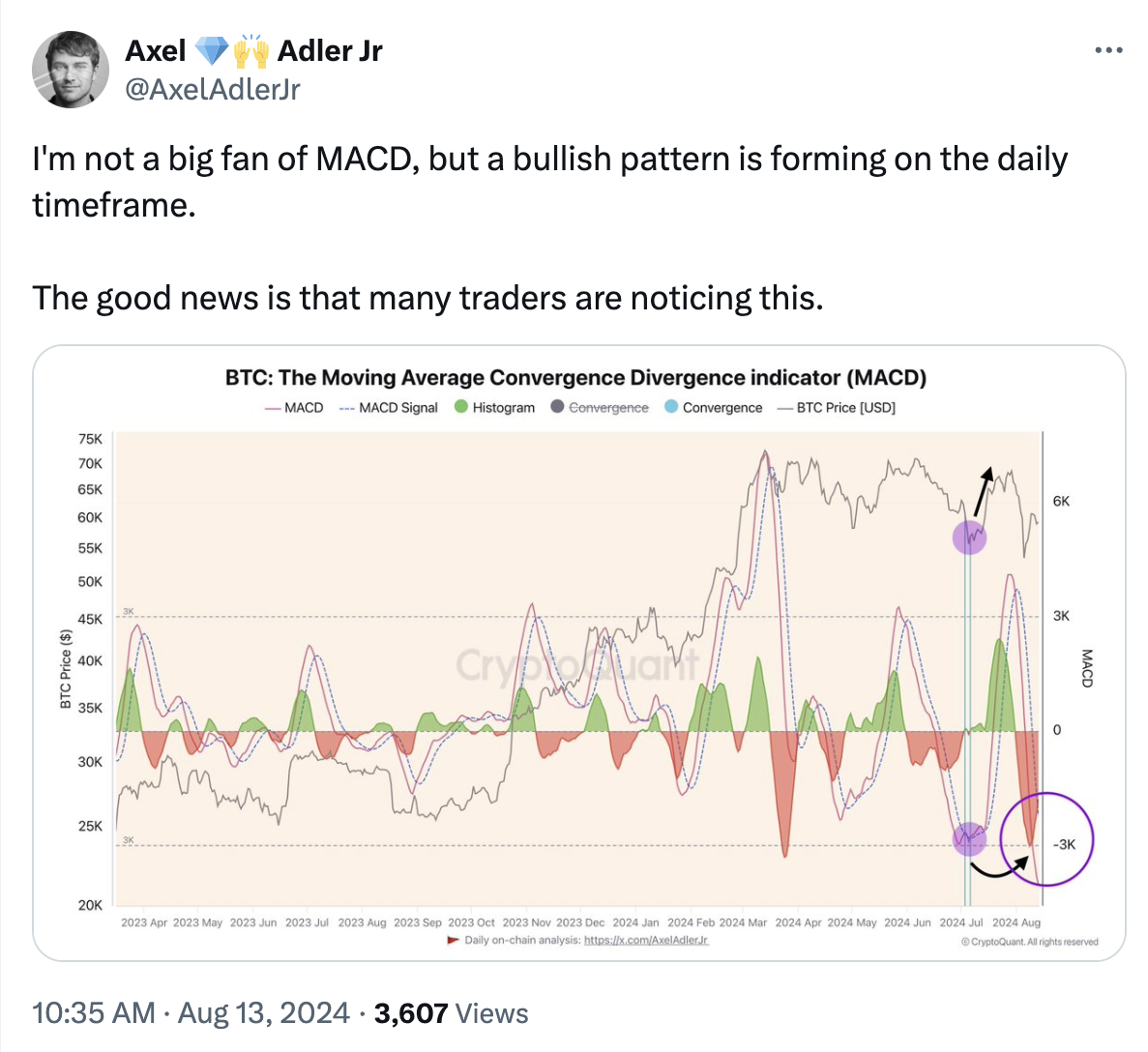Open the @AxelAdlerJr handle link
Viewport: 1148px width, 1052px height.
pyautogui.click(x=213, y=89)
